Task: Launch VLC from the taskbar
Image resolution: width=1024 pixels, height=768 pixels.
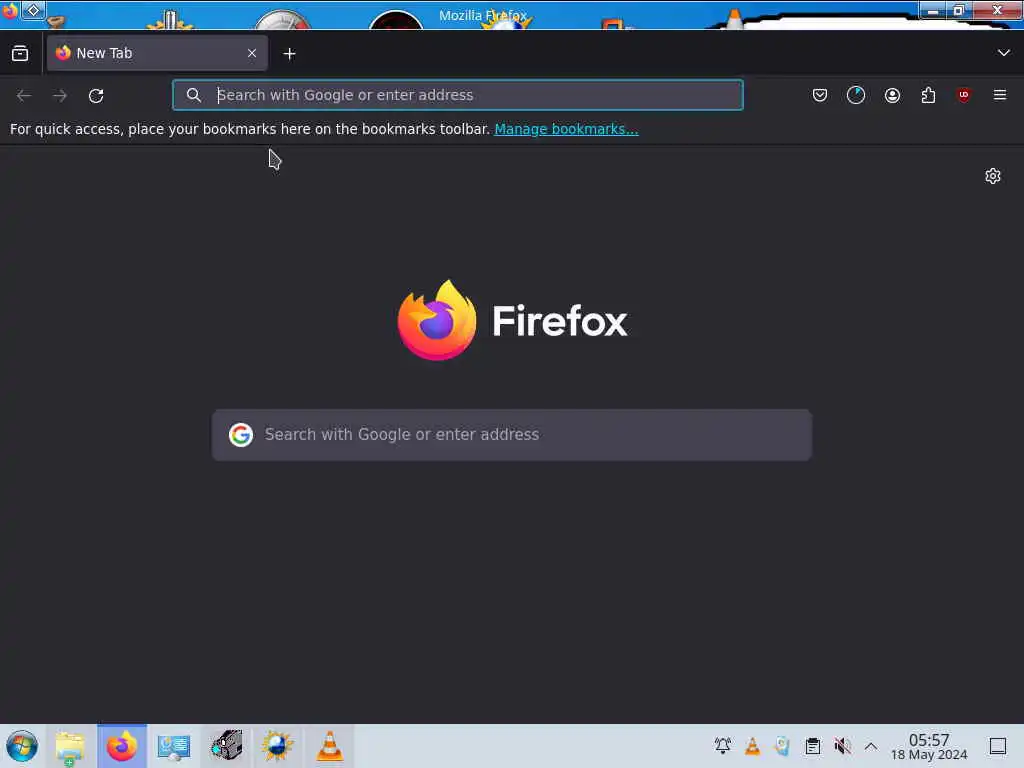Action: pyautogui.click(x=330, y=746)
